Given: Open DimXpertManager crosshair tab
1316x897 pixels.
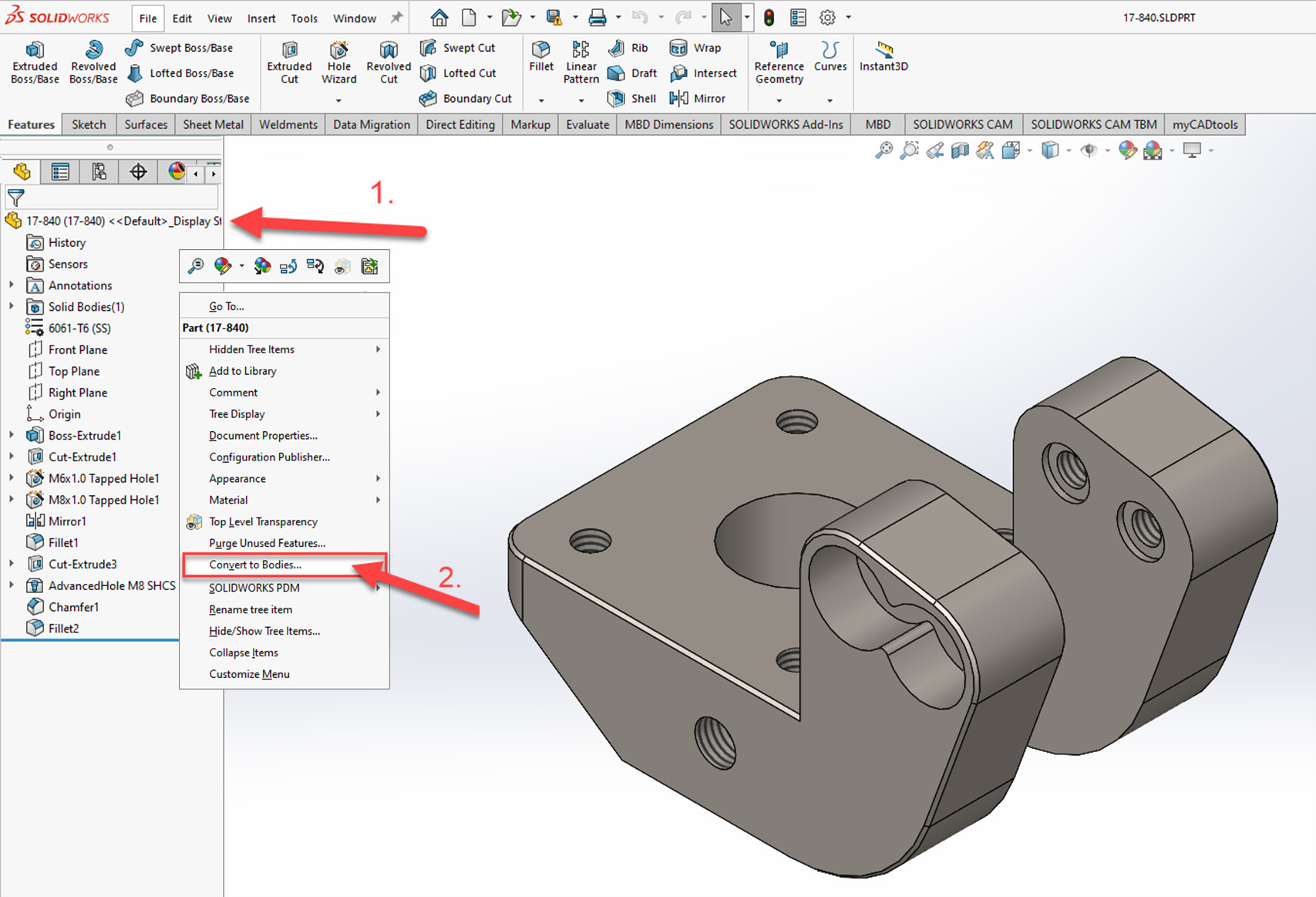Looking at the screenshot, I should coord(138,172).
